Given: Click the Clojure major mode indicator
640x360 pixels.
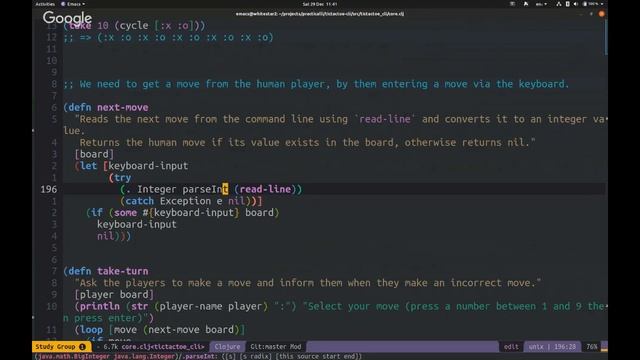Looking at the screenshot, I should tap(227, 347).
